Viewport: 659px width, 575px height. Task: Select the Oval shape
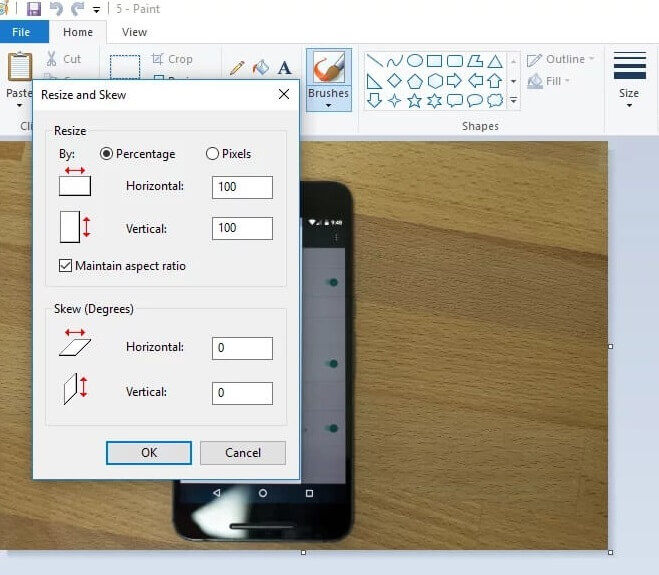415,61
